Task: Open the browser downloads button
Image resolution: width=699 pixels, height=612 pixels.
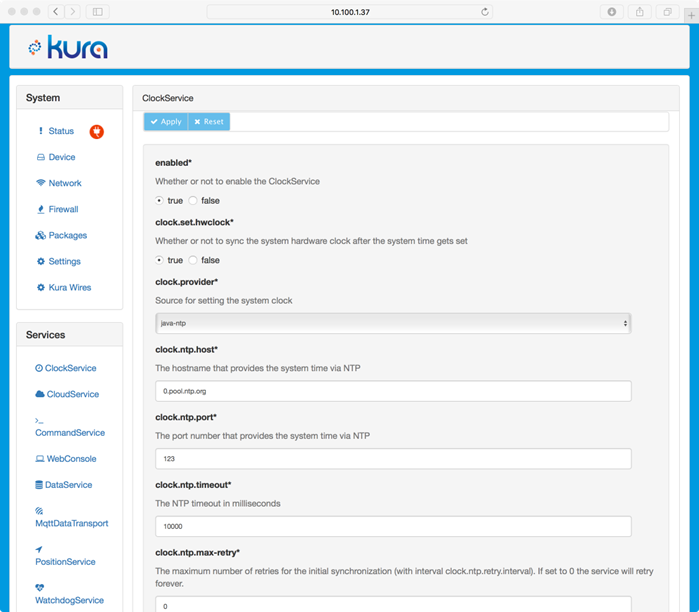Action: point(612,12)
